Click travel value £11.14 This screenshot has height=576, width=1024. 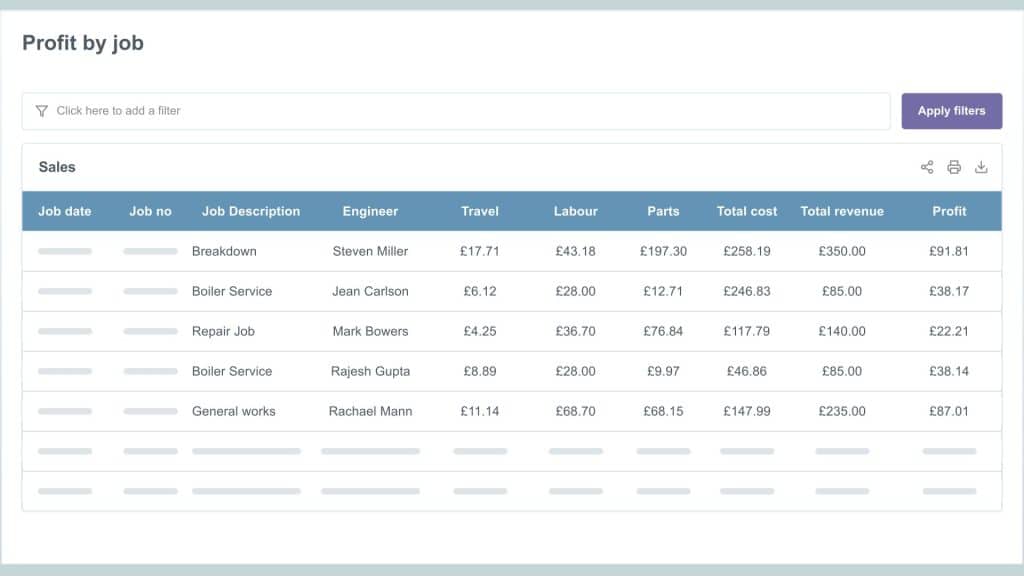point(479,411)
